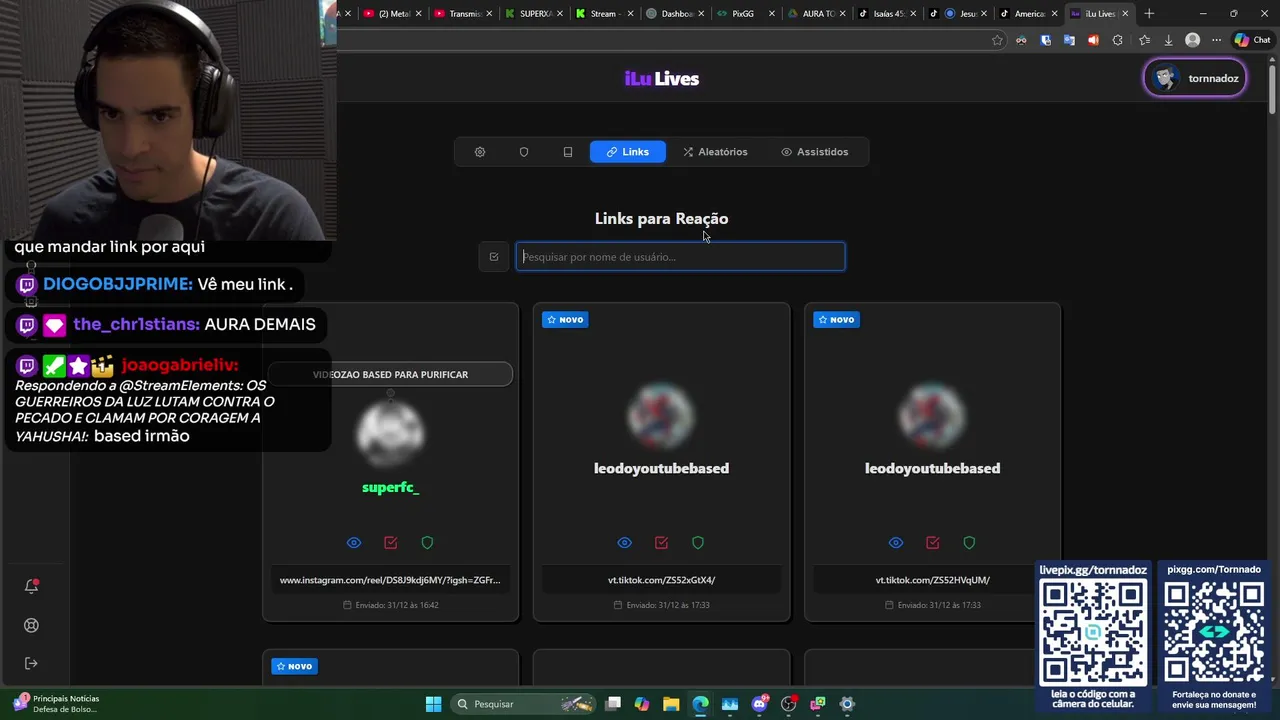Toggle eye icon on vt.tiktok.com/ZS52xGtX4/ card
The image size is (1280, 720).
(625, 543)
